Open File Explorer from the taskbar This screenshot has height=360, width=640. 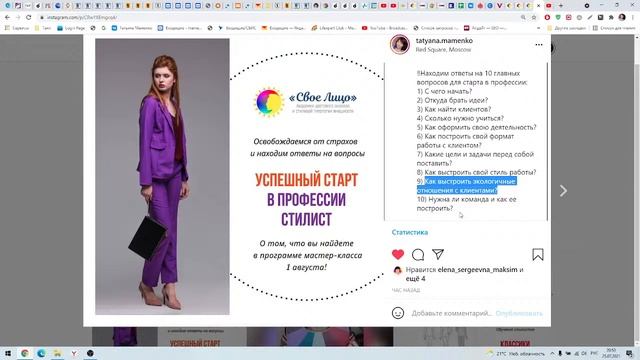click(x=58, y=353)
